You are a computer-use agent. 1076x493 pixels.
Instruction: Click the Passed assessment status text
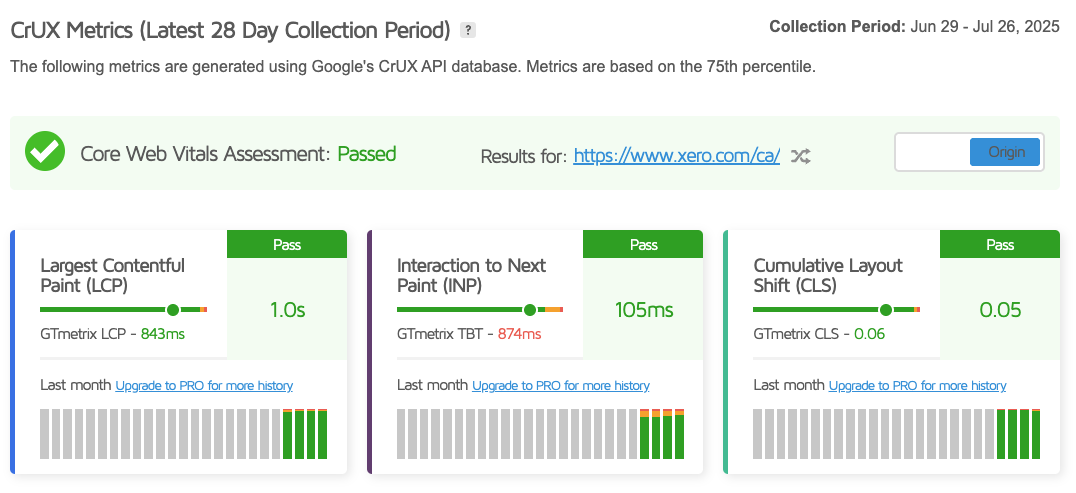[366, 154]
